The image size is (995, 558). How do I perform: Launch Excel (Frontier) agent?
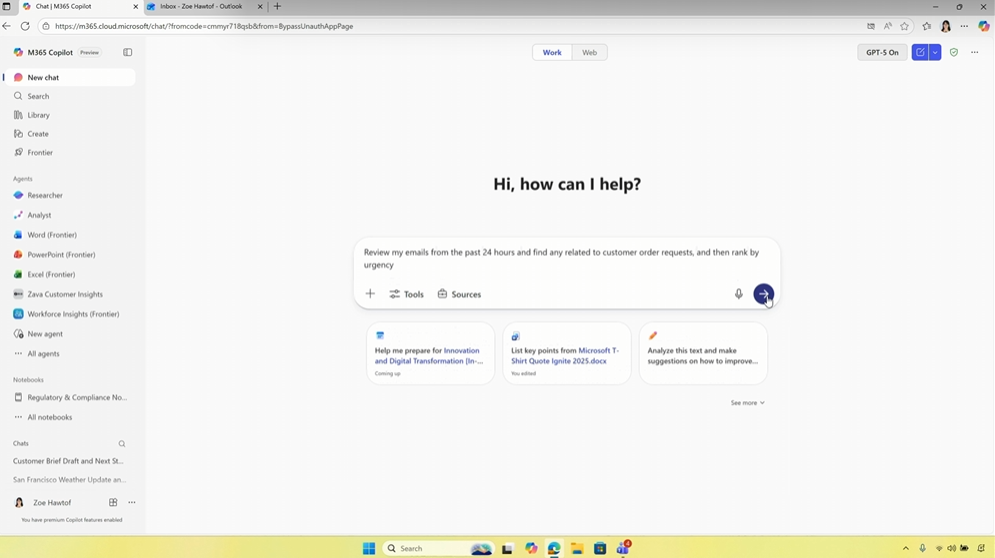(x=51, y=275)
